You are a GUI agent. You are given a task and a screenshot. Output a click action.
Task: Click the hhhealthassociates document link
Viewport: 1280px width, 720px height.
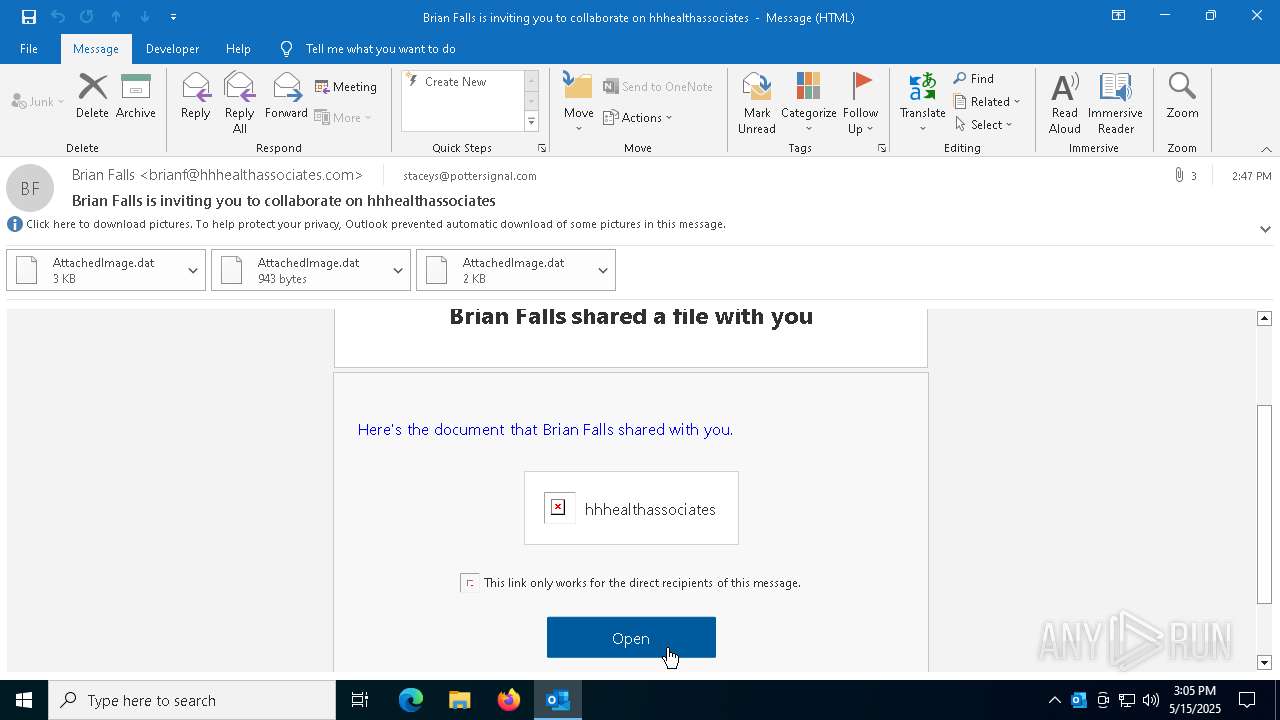[x=650, y=509]
